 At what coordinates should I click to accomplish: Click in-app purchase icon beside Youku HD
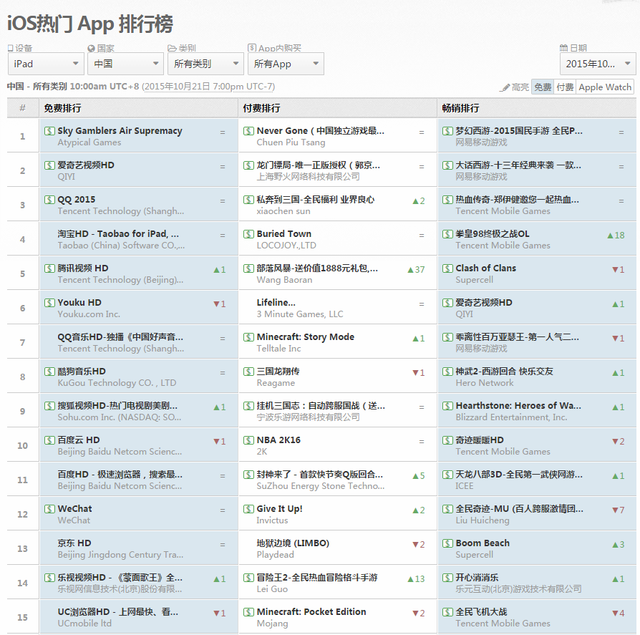49,302
